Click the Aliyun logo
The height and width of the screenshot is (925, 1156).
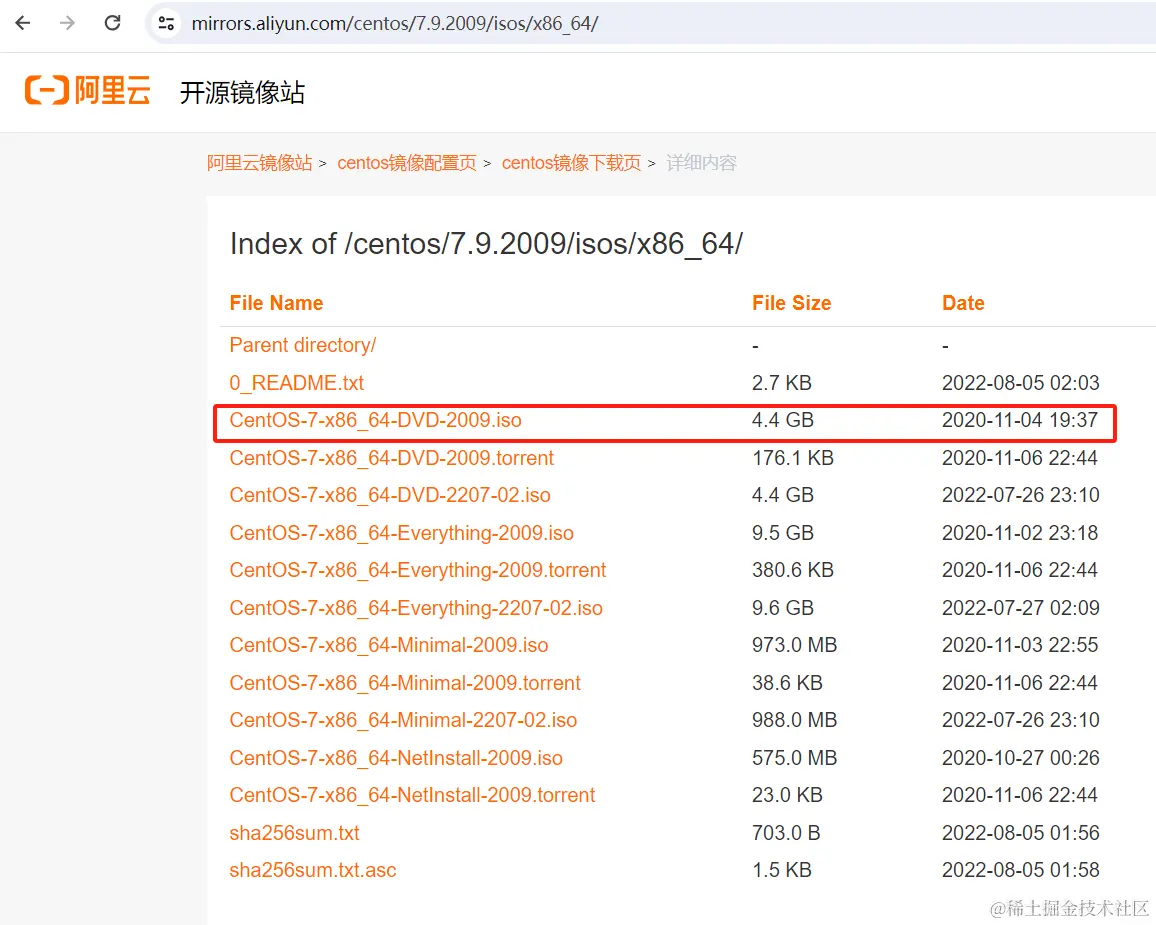point(88,91)
